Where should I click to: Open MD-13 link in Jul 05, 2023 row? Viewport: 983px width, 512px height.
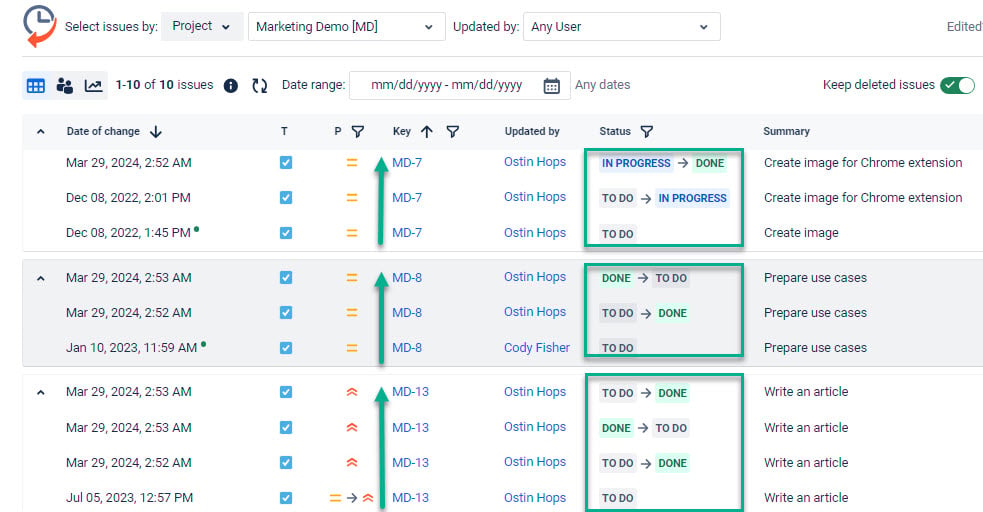point(411,498)
